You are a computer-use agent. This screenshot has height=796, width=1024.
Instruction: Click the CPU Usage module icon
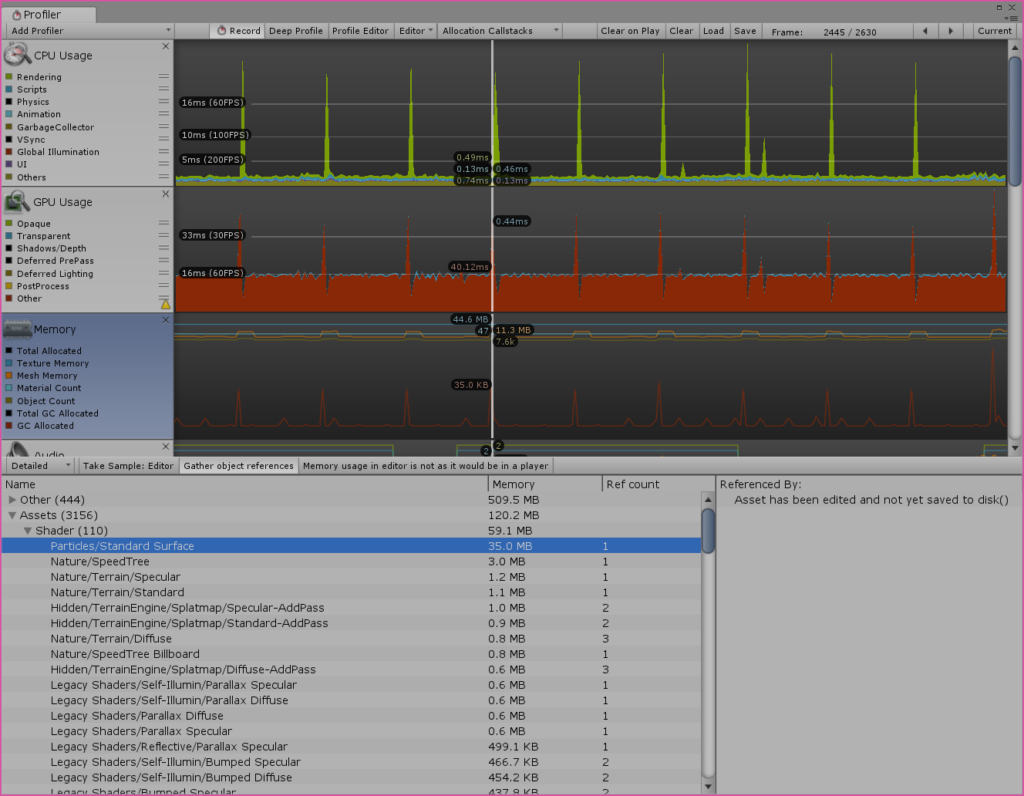(18, 55)
